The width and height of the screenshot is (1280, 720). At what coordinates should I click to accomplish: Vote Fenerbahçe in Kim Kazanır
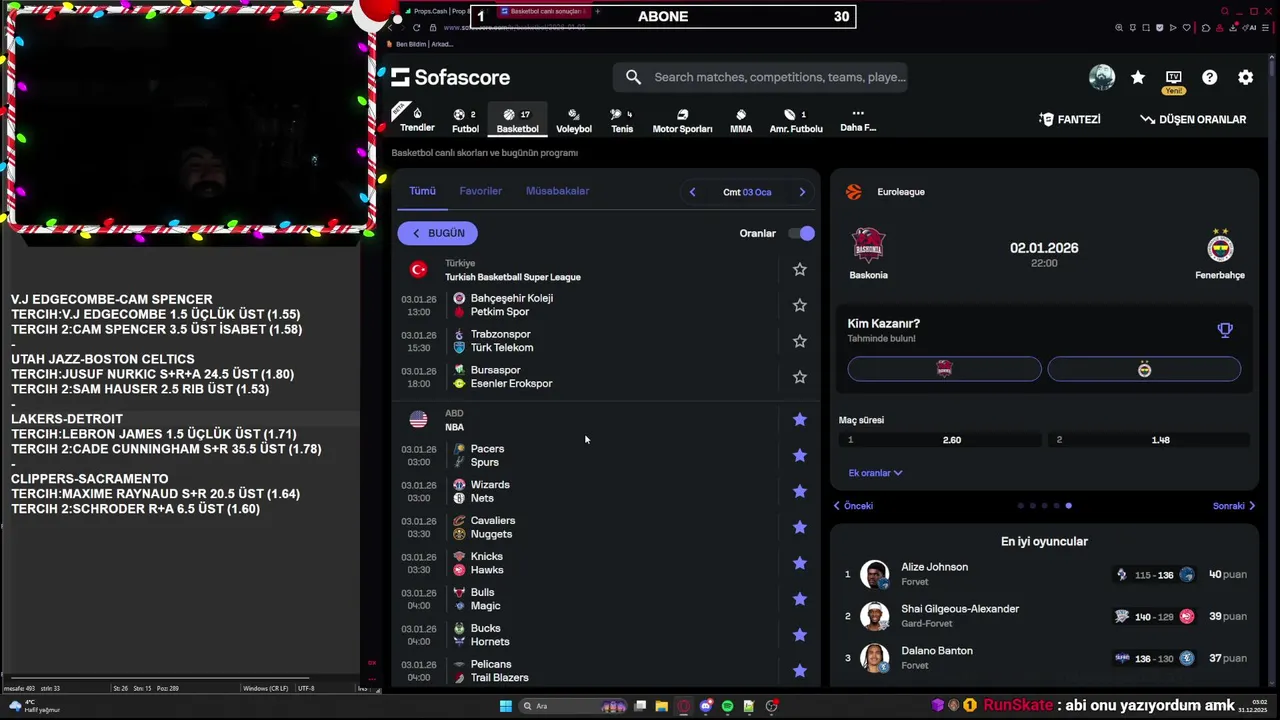(x=1144, y=370)
